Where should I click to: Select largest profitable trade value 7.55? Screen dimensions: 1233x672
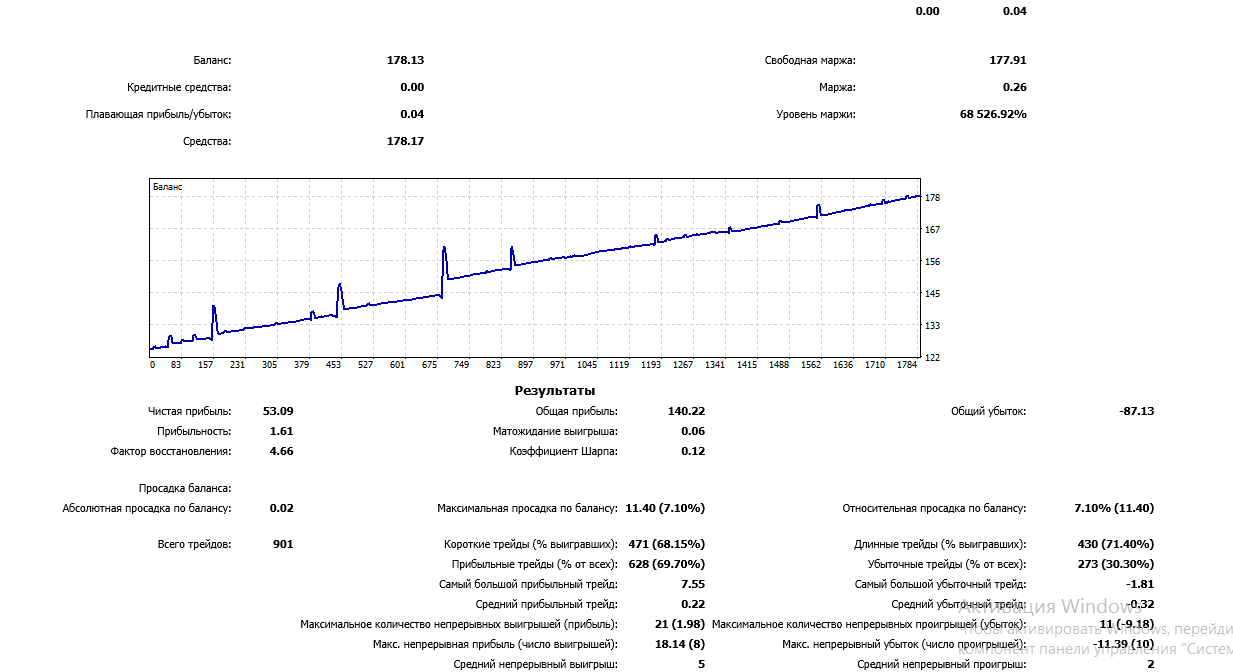[693, 584]
